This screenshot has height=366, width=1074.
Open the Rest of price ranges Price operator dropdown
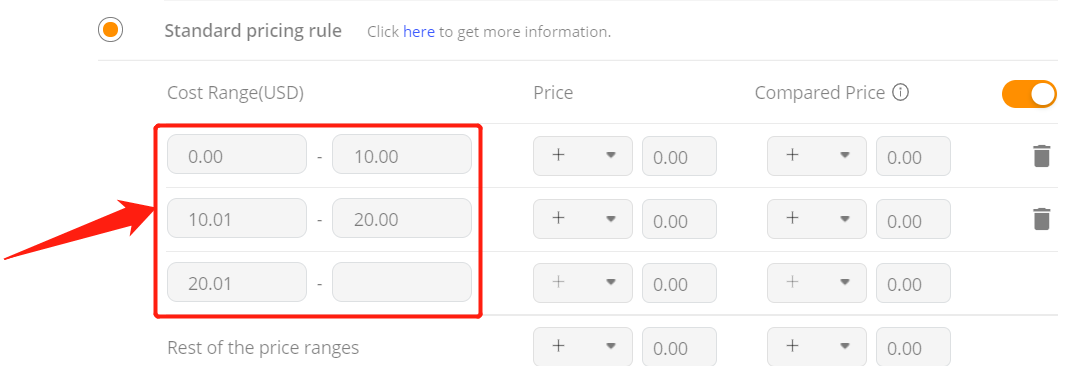tap(583, 346)
